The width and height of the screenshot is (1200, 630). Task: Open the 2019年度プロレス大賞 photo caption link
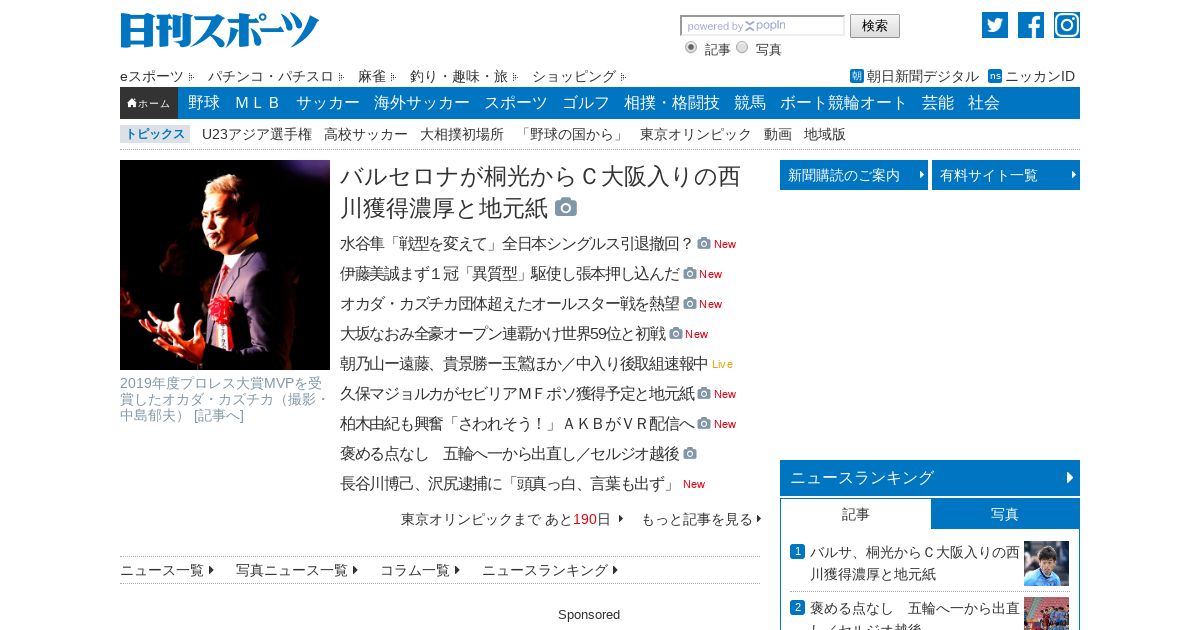click(x=224, y=399)
